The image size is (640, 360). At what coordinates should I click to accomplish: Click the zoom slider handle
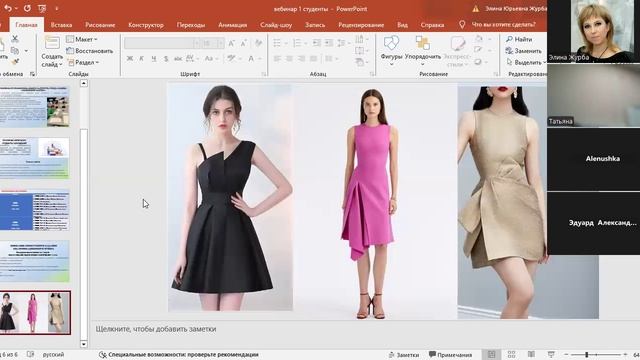[587, 354]
